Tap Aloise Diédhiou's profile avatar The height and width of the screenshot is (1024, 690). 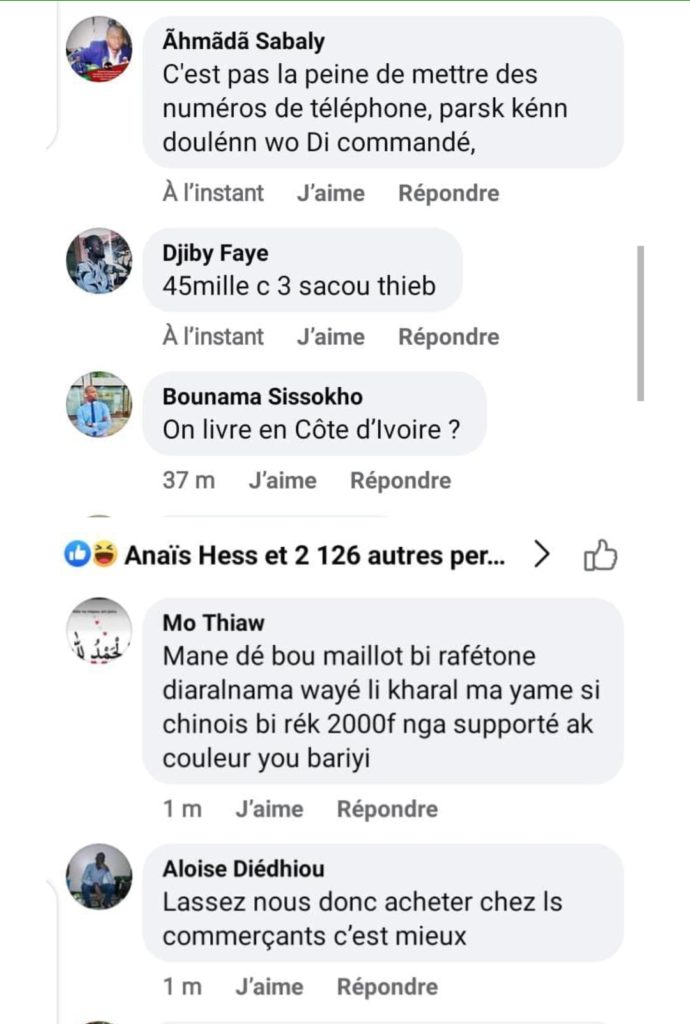99,877
